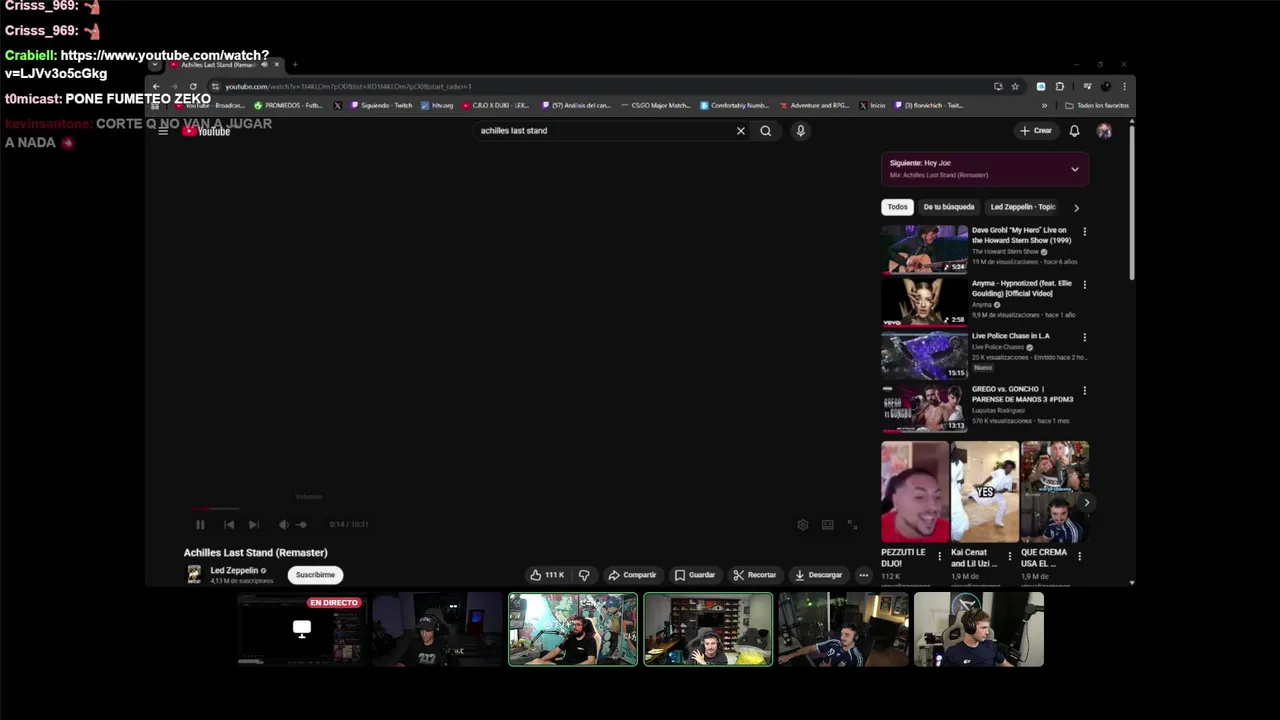Image resolution: width=1280 pixels, height=720 pixels.
Task: Start voice search with microphone
Action: point(800,131)
